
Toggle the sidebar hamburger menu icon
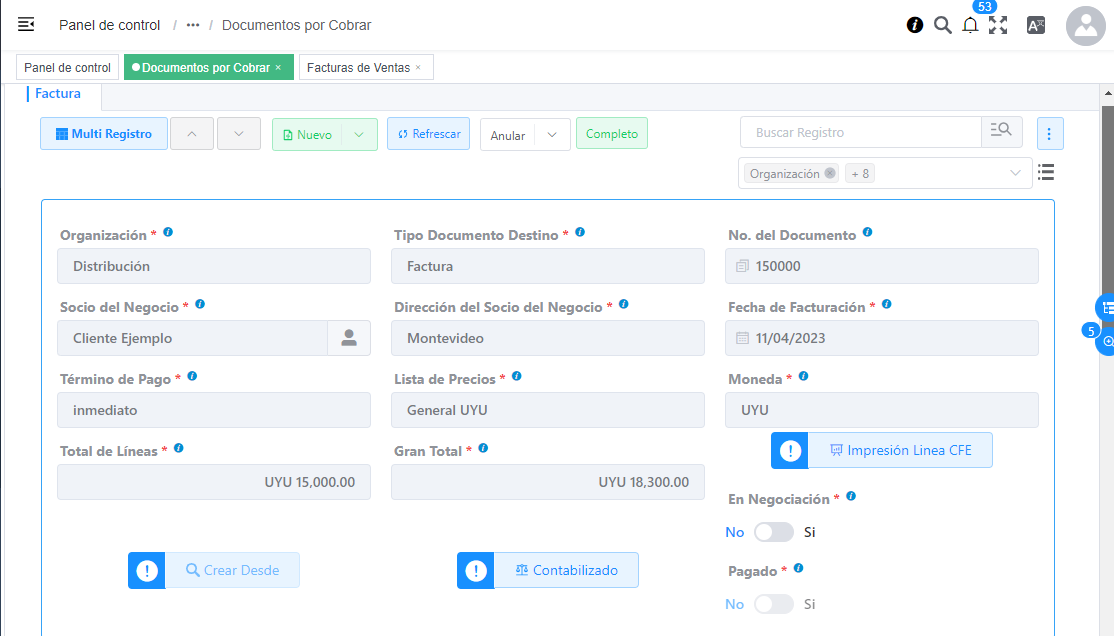tap(26, 25)
